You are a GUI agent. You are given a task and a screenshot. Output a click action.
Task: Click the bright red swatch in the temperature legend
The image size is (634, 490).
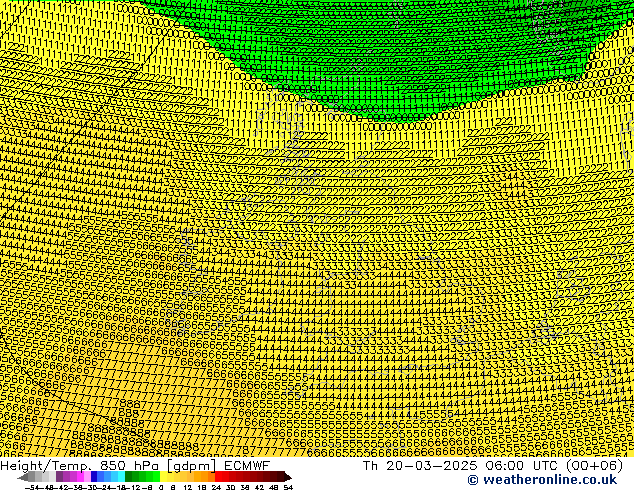(x=218, y=476)
